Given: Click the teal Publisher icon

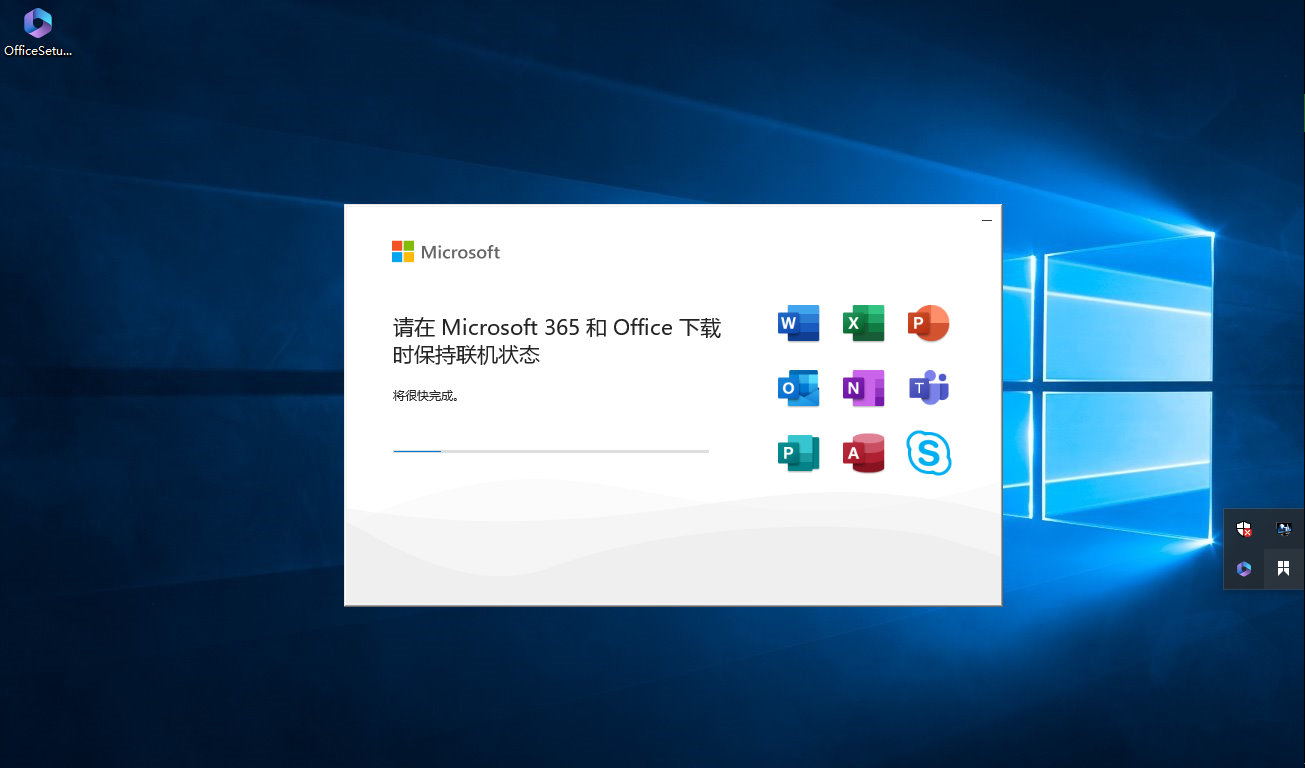Looking at the screenshot, I should [798, 453].
